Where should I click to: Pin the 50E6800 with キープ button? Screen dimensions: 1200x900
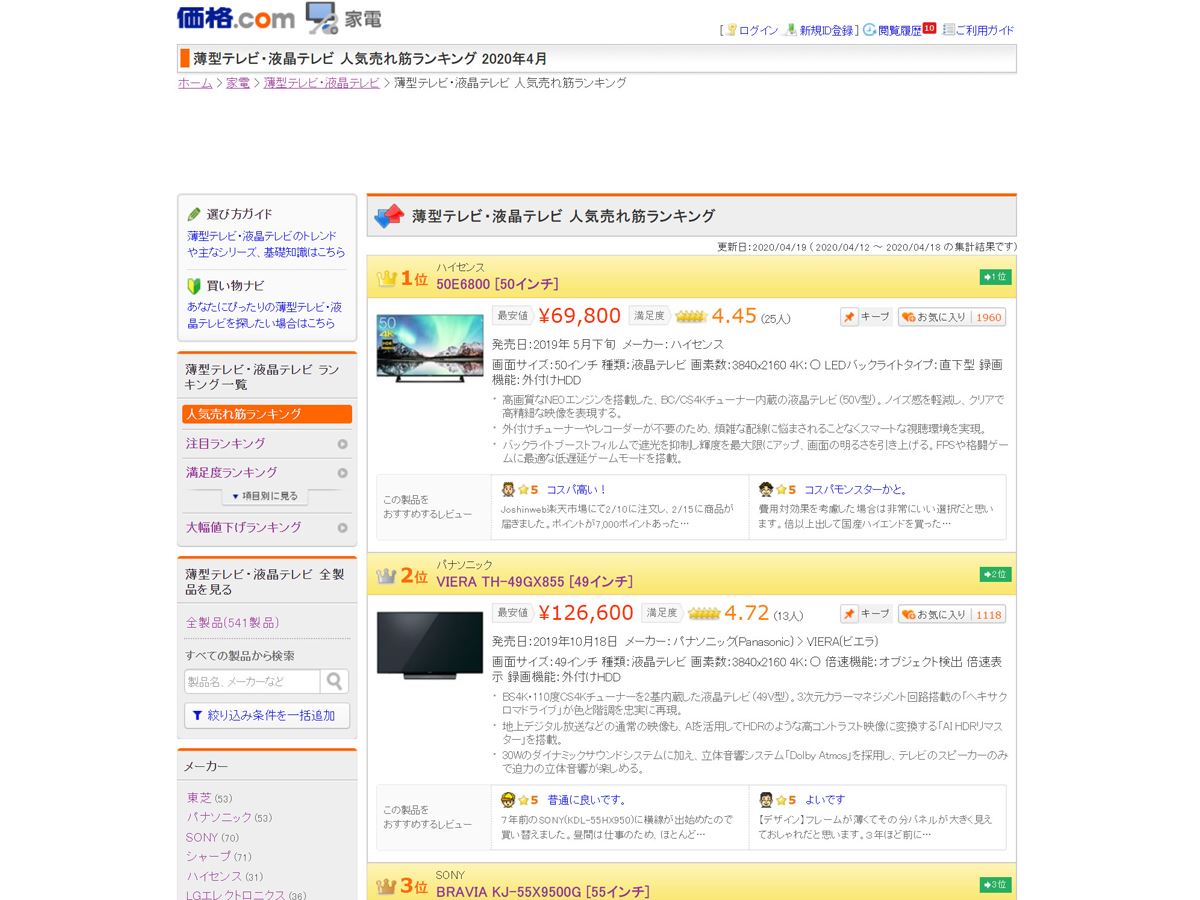[x=866, y=317]
